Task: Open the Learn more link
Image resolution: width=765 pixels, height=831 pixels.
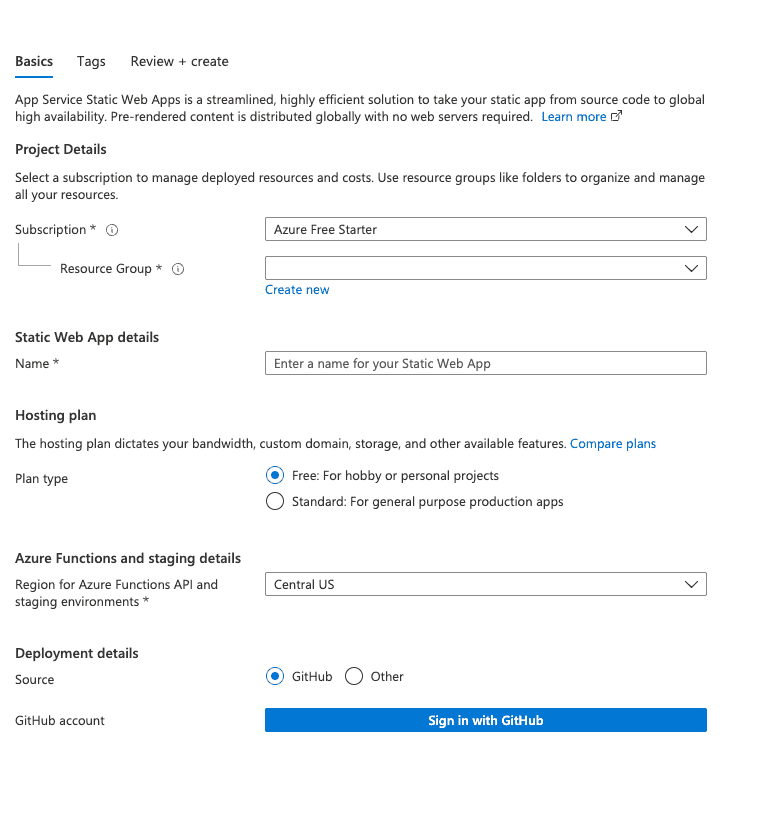Action: point(574,117)
